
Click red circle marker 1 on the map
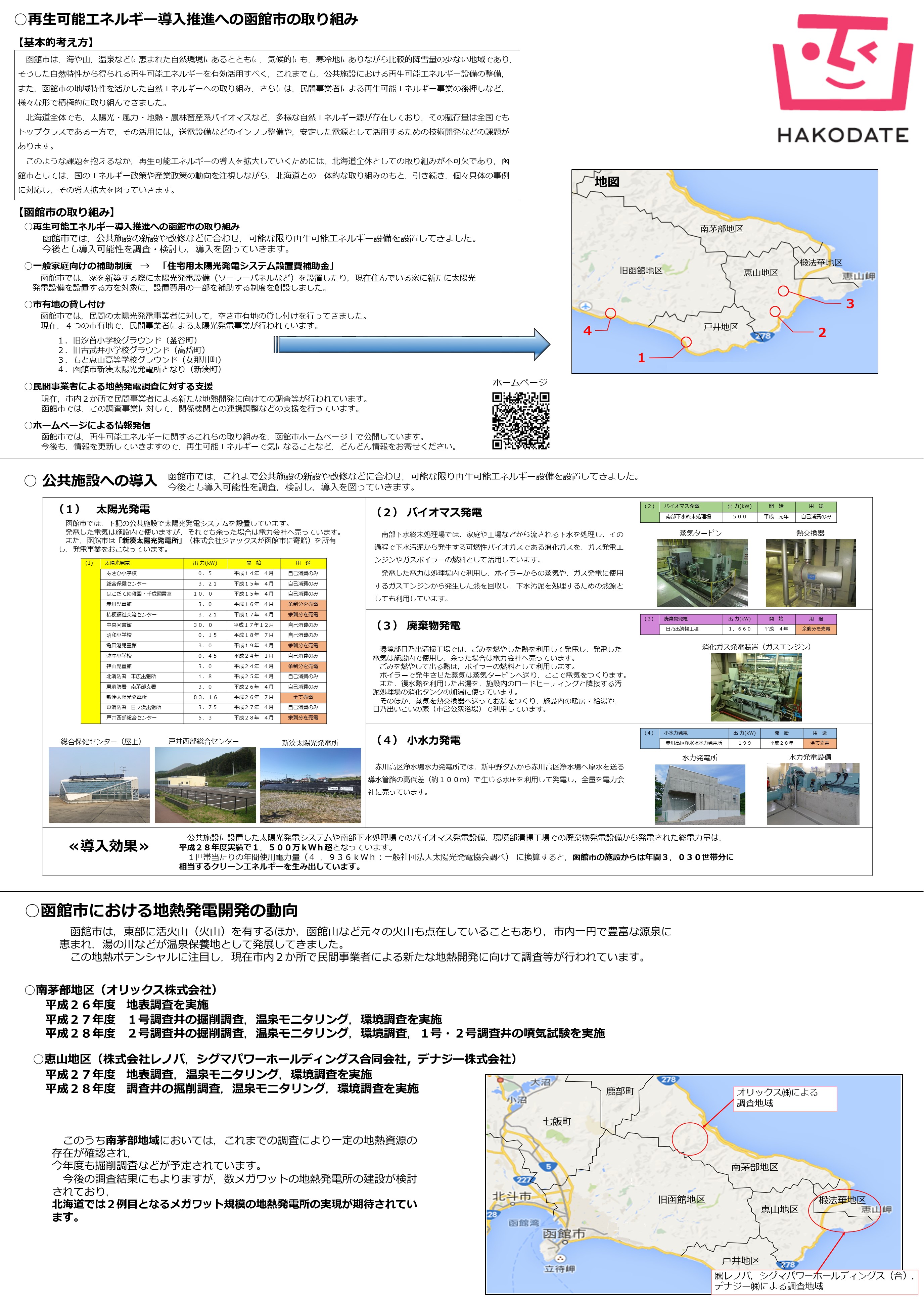[686, 342]
